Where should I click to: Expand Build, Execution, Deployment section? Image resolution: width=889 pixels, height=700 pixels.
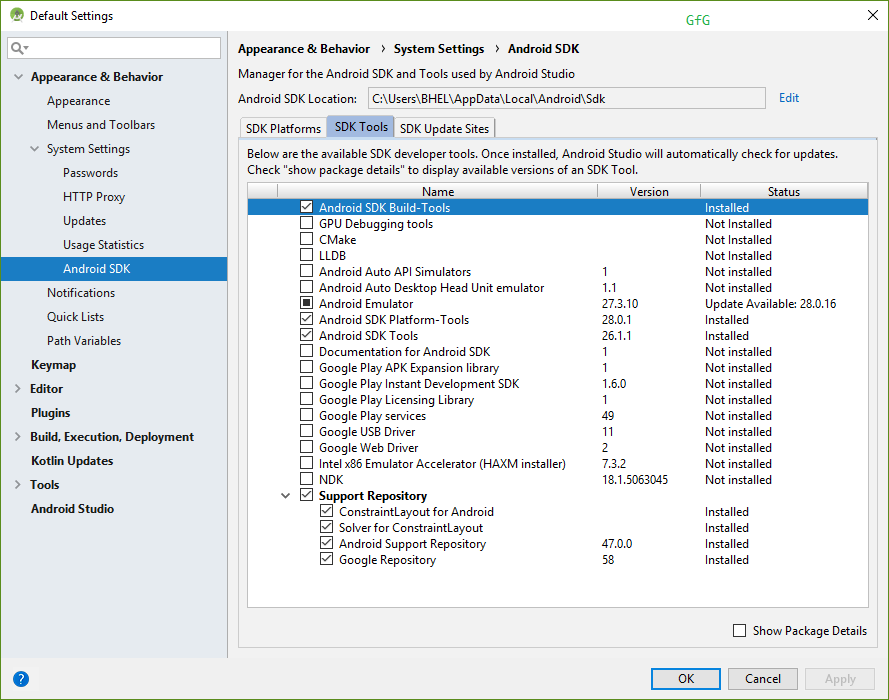point(18,436)
